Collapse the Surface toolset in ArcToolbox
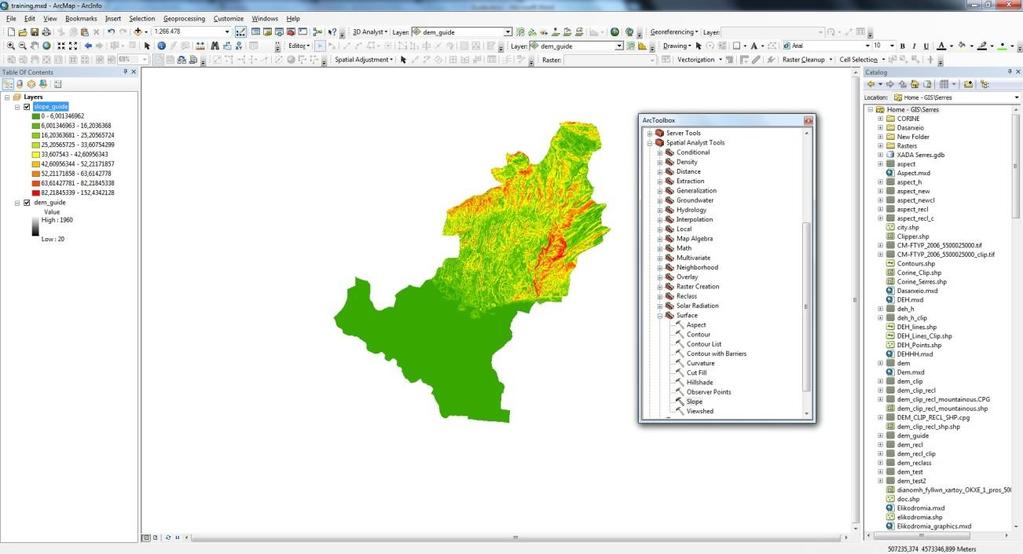The width and height of the screenshot is (1023, 554). click(x=660, y=315)
